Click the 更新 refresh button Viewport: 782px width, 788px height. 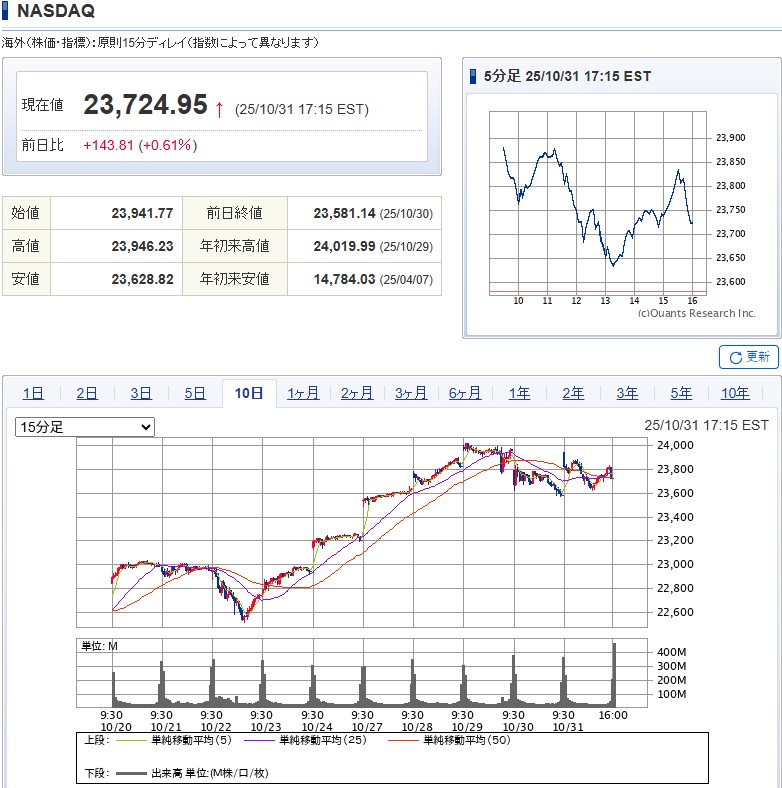(x=748, y=357)
